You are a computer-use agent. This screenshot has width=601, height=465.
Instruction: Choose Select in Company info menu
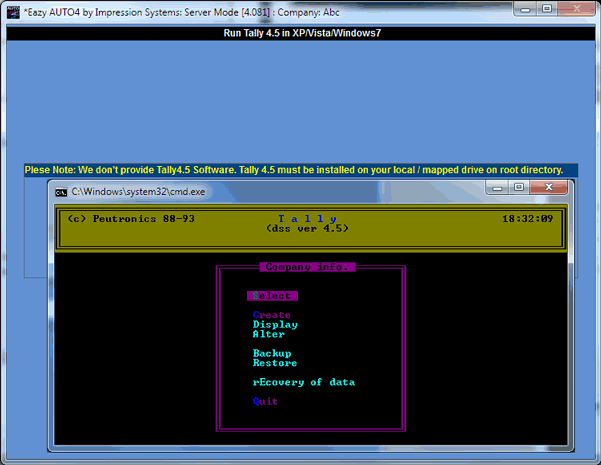pyautogui.click(x=272, y=296)
